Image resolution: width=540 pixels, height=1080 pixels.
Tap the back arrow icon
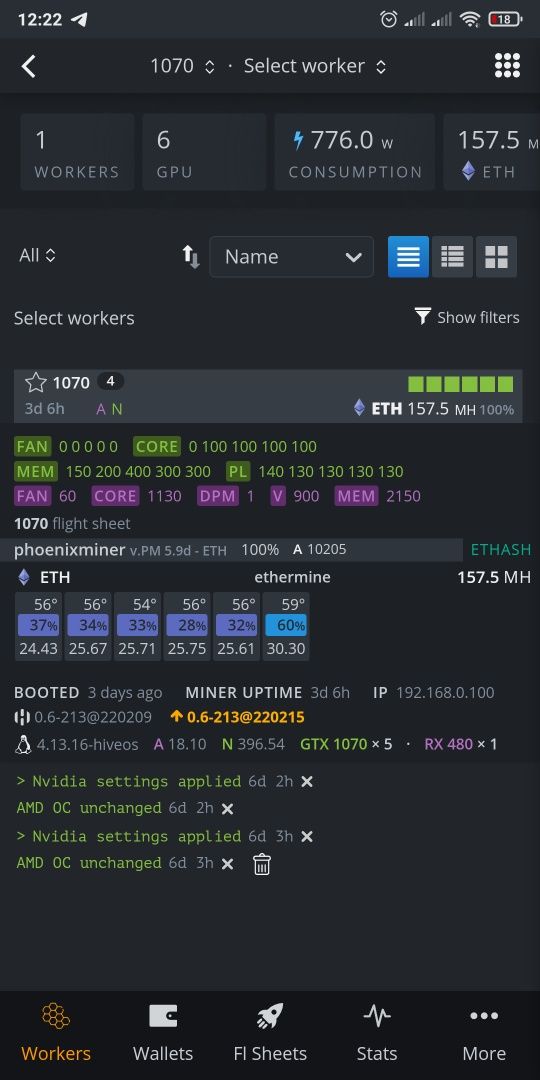pyautogui.click(x=28, y=66)
